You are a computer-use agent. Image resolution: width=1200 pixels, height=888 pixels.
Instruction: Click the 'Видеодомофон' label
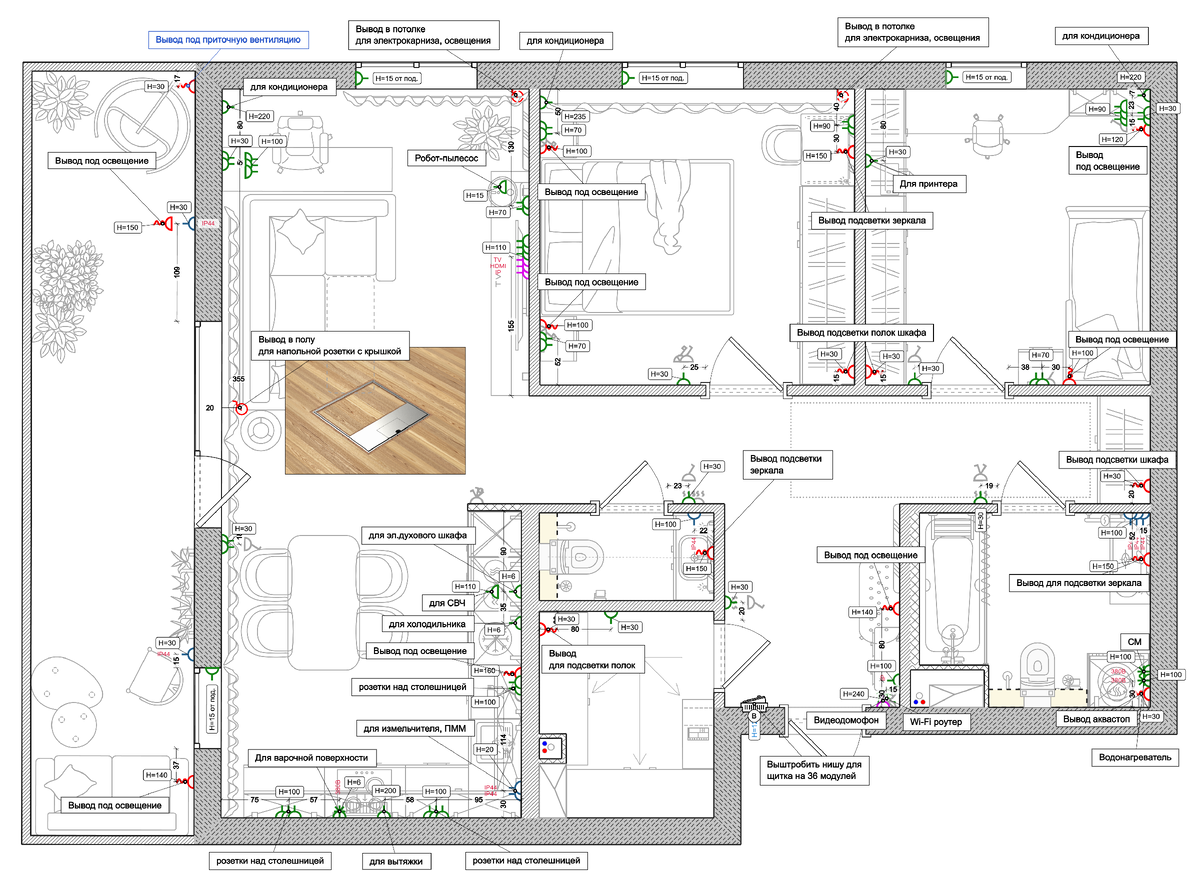point(846,719)
